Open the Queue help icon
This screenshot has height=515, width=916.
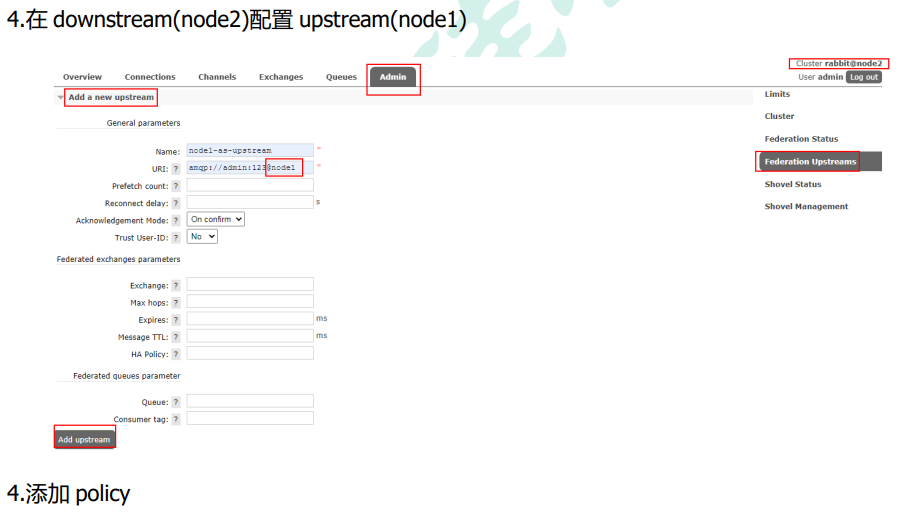[176, 402]
